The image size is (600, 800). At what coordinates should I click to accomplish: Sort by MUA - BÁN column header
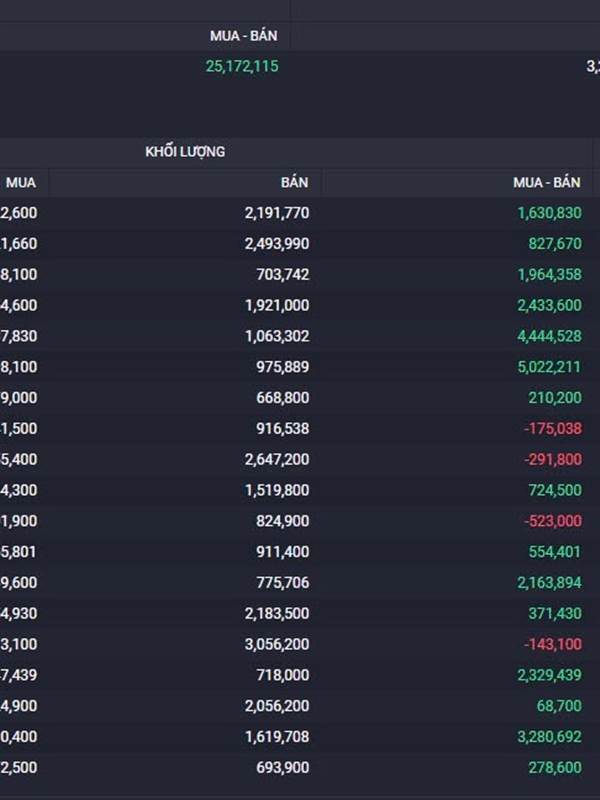pos(546,182)
